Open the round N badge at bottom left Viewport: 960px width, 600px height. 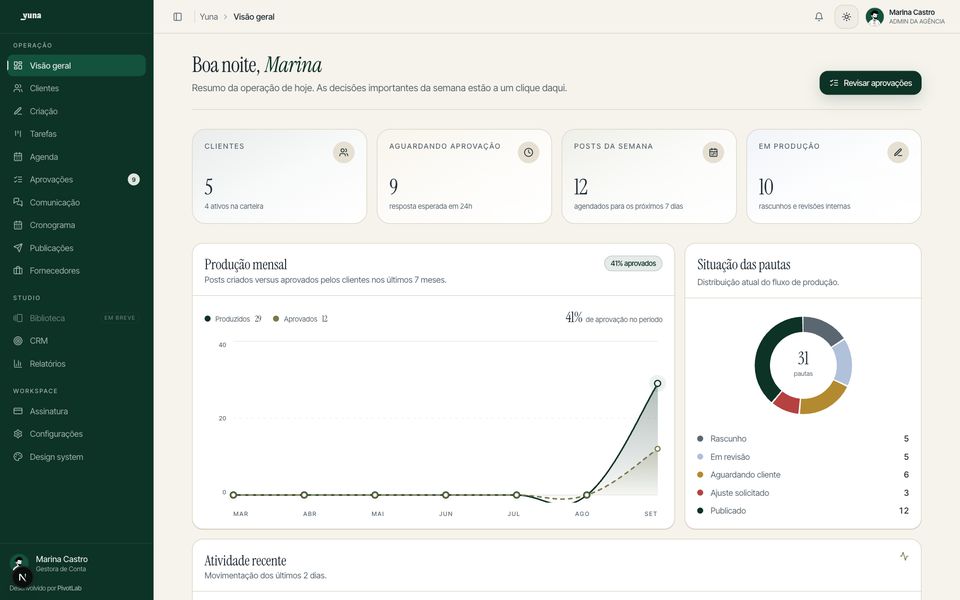22,577
